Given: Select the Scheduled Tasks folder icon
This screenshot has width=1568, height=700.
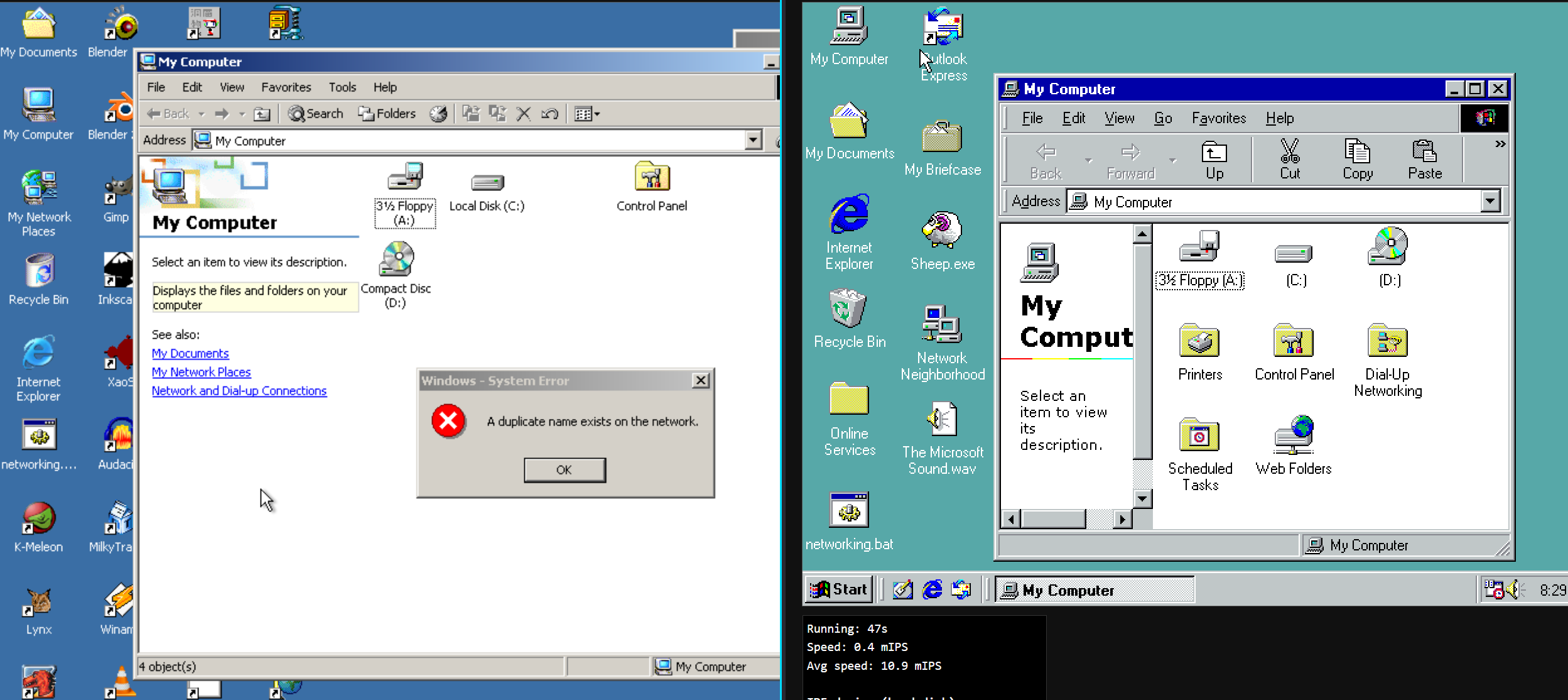Looking at the screenshot, I should point(1200,454).
